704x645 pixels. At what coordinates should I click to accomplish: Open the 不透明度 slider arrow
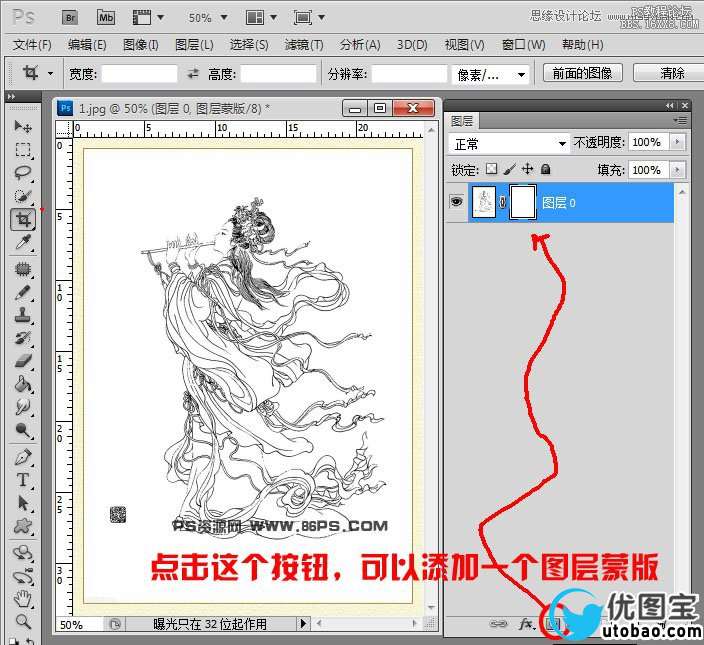[x=678, y=142]
